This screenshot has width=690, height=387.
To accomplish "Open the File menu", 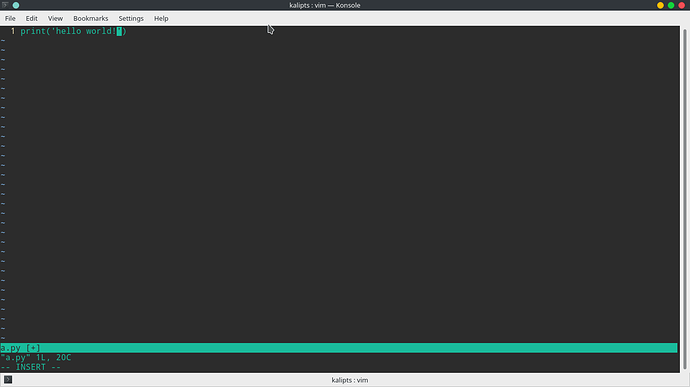I will point(10,18).
